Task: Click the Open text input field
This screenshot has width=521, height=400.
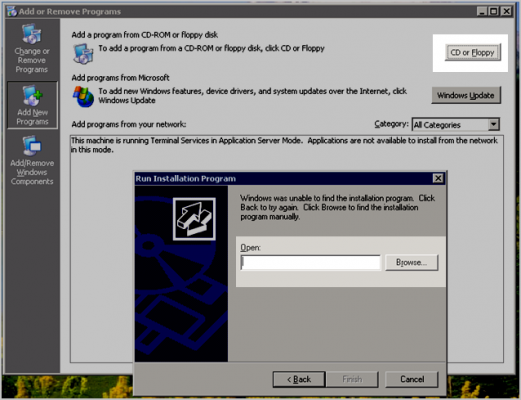Action: tap(310, 263)
